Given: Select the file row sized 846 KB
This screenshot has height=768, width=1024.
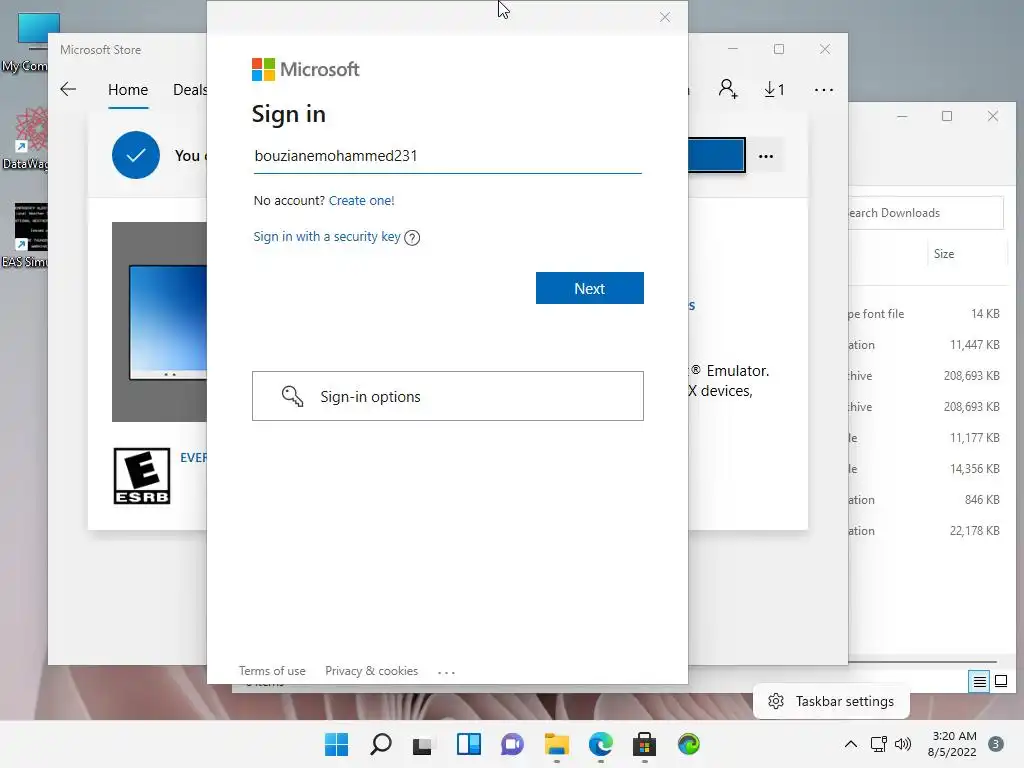Looking at the screenshot, I should pos(927,500).
